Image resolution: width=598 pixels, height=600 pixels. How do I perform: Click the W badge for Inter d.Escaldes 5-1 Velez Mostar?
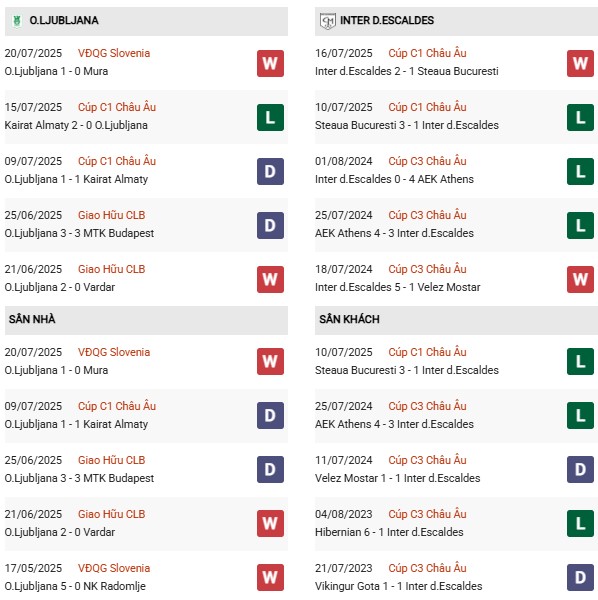coord(580,279)
